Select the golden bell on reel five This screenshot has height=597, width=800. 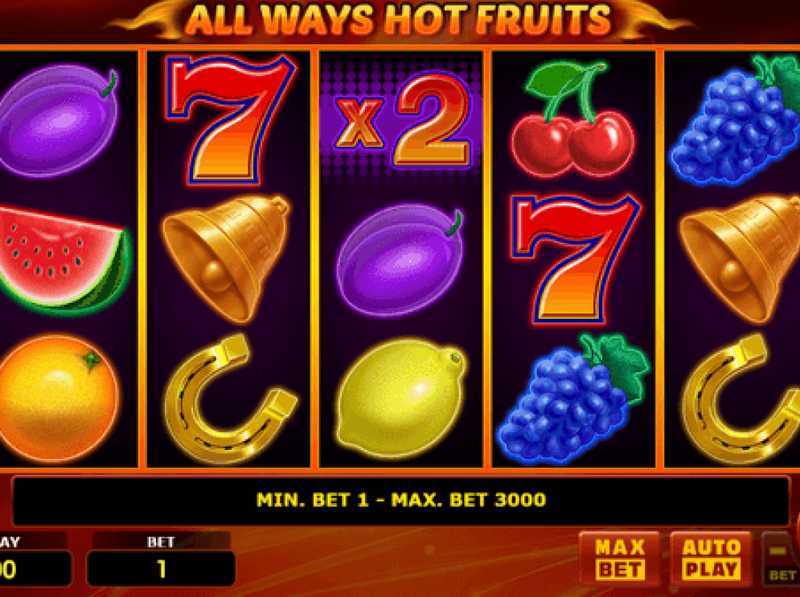tap(740, 258)
